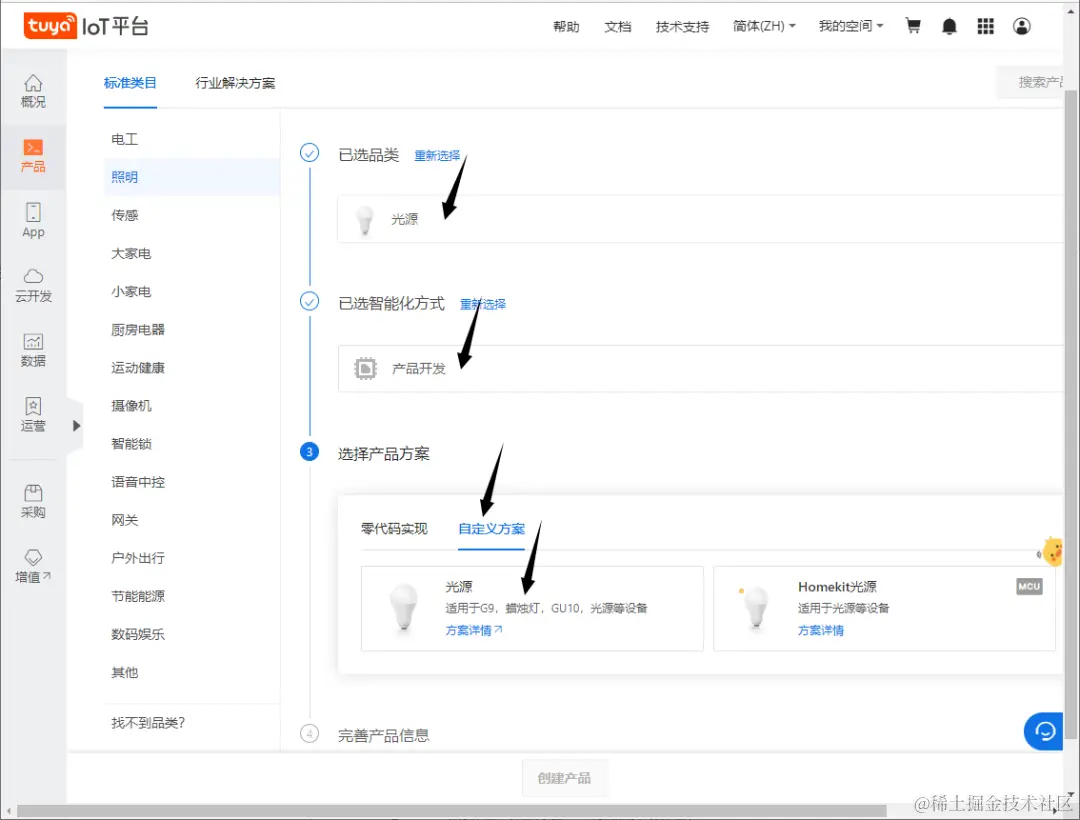The image size is (1080, 820).
Task: Click 重新选择 next to 已选品类
Action: (x=437, y=156)
